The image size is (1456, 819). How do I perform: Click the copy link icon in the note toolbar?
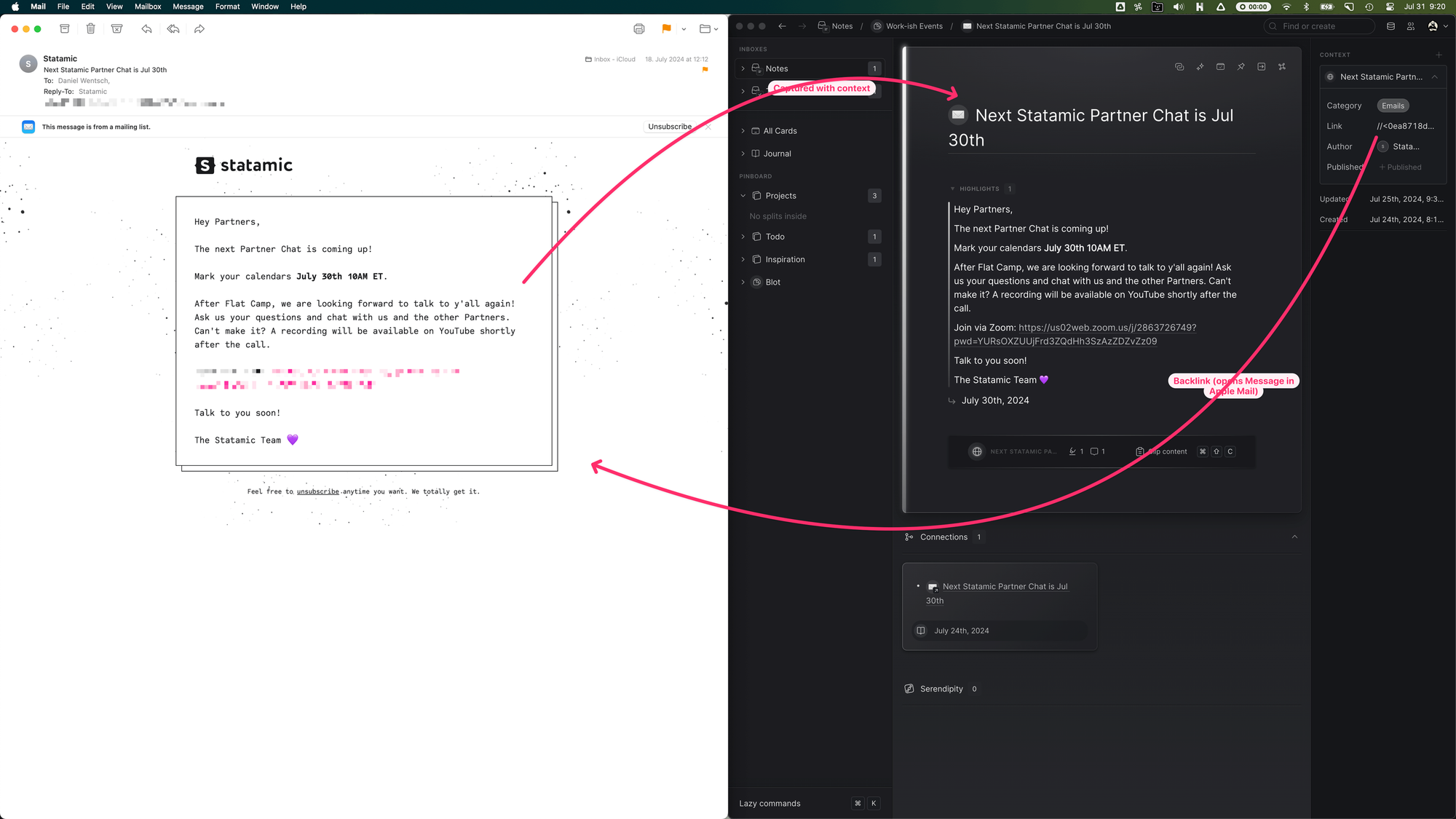[x=1179, y=66]
